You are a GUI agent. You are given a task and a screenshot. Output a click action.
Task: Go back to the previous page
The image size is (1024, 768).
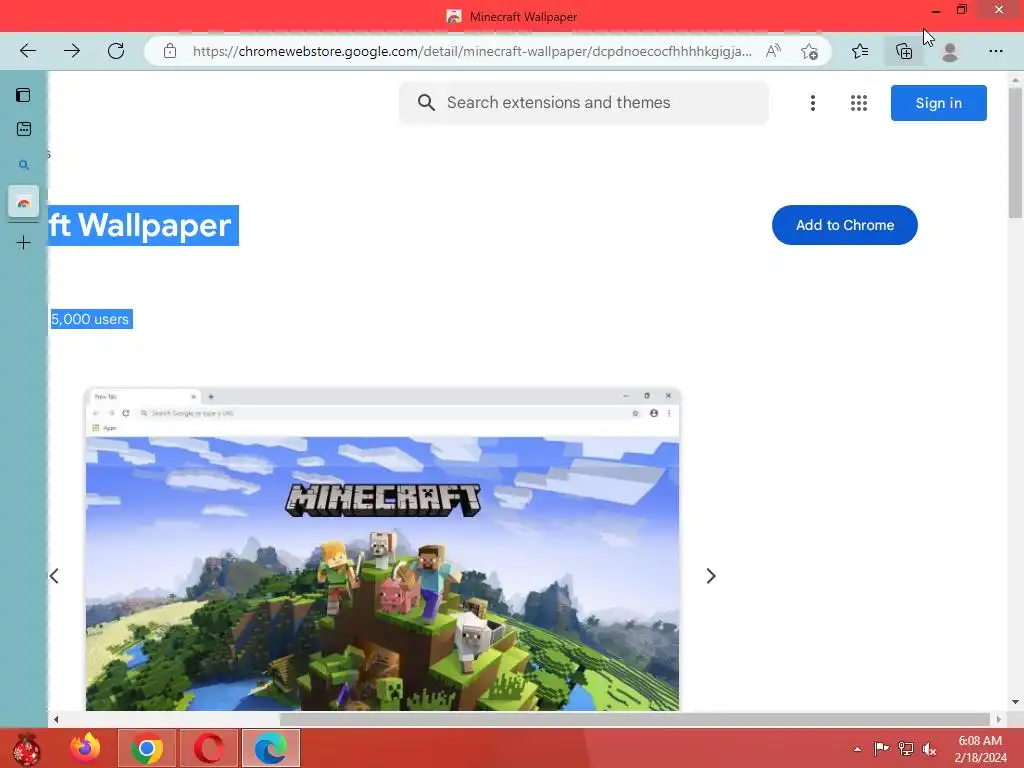27,51
